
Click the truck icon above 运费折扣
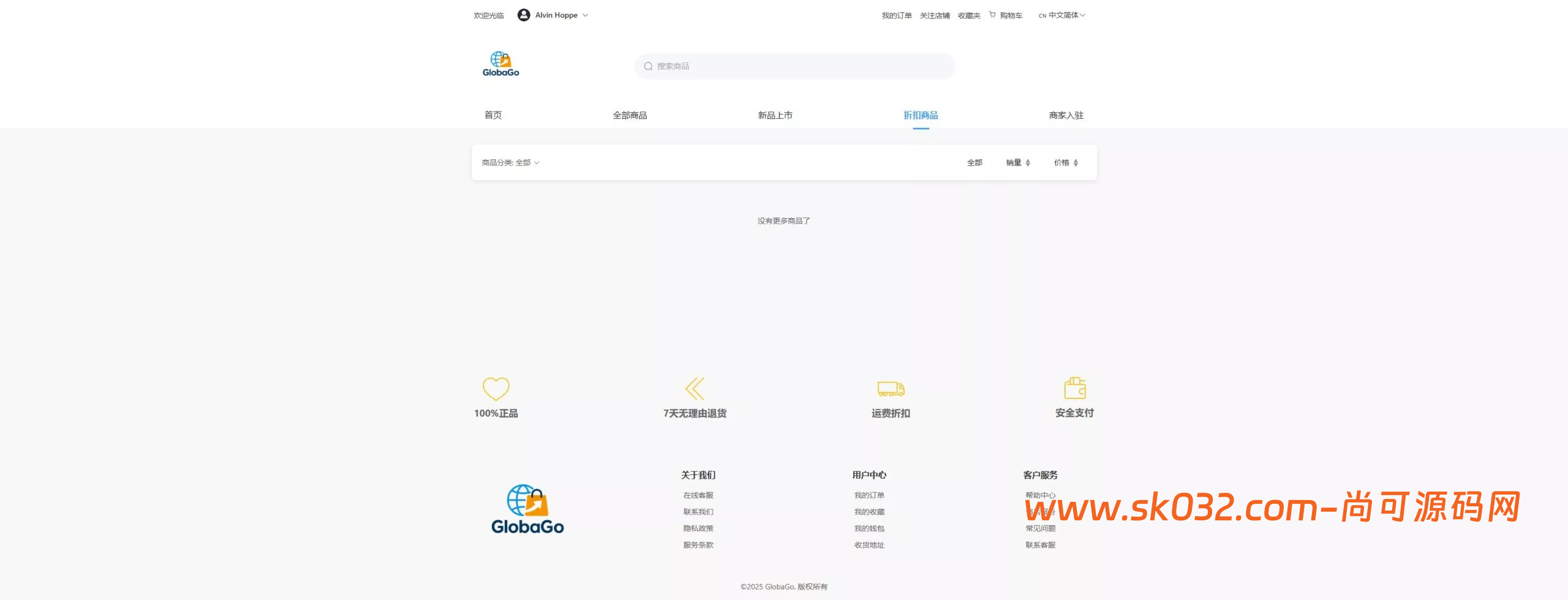[890, 389]
